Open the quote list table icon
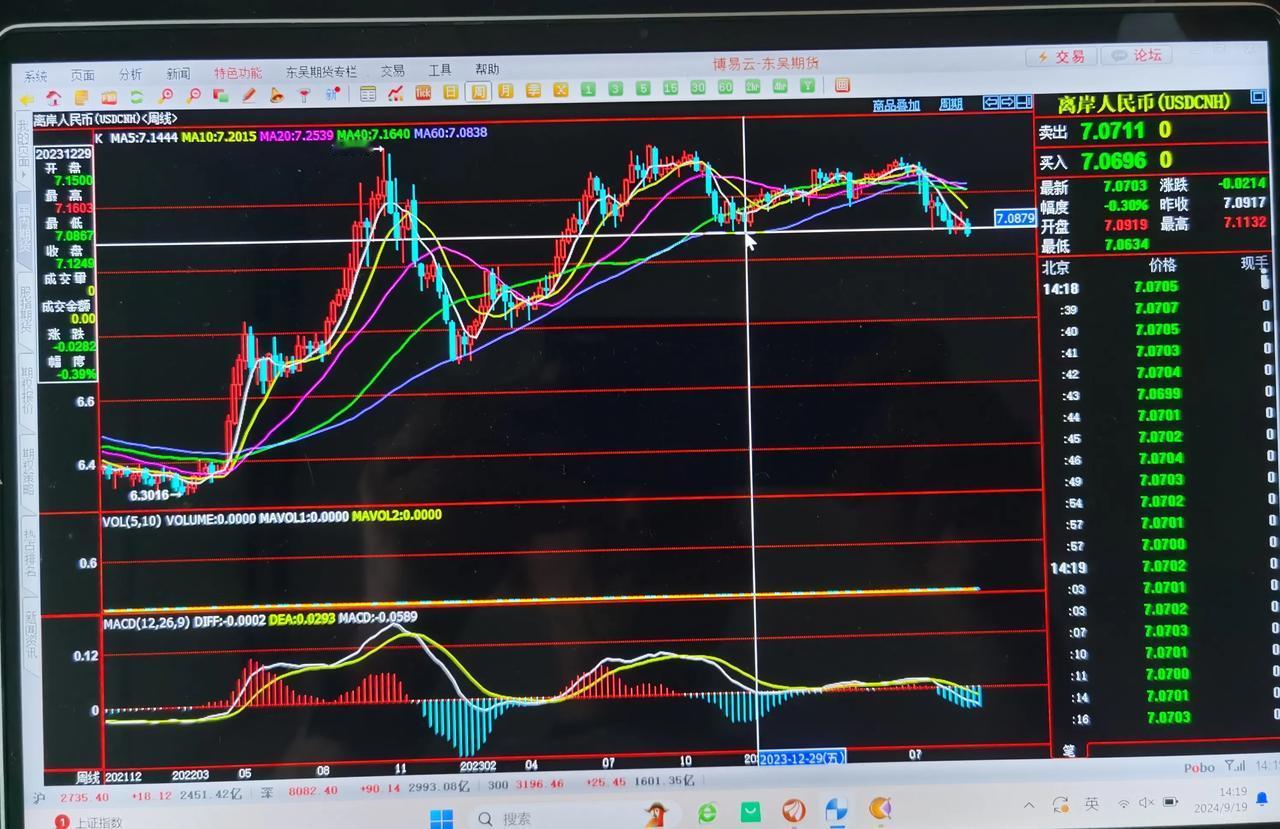1280x829 pixels. pyautogui.click(x=368, y=94)
